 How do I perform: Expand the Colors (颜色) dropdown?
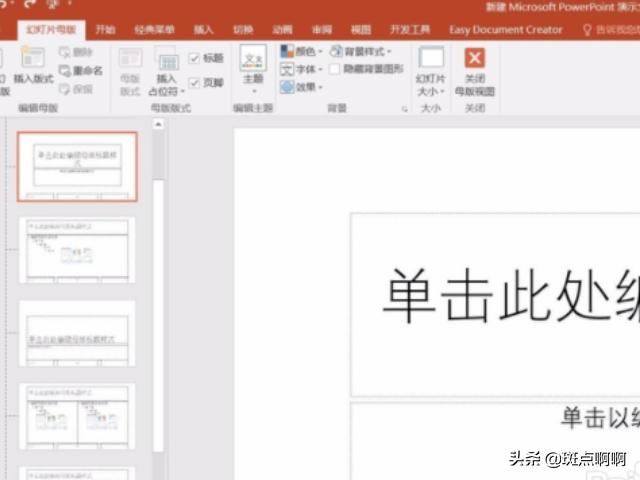click(x=301, y=51)
